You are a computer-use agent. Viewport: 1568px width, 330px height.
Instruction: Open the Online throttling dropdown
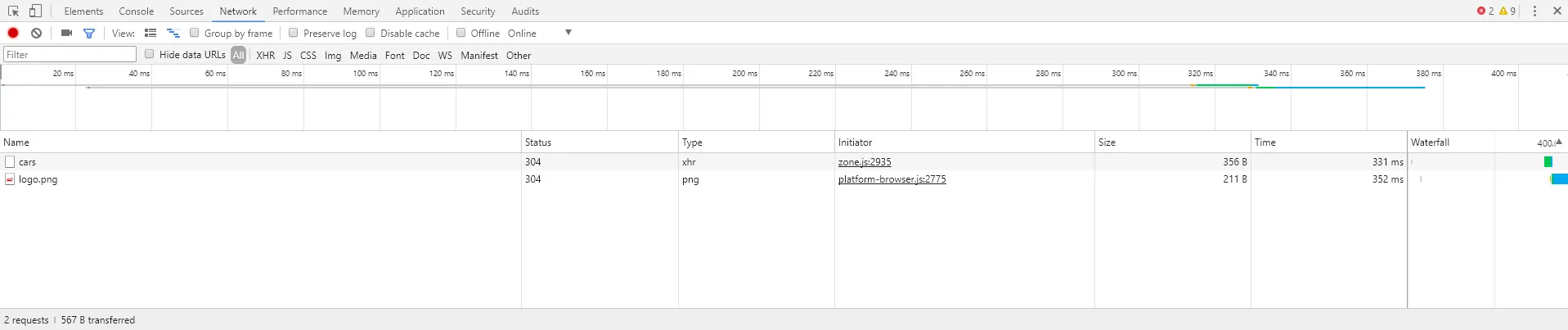point(568,33)
